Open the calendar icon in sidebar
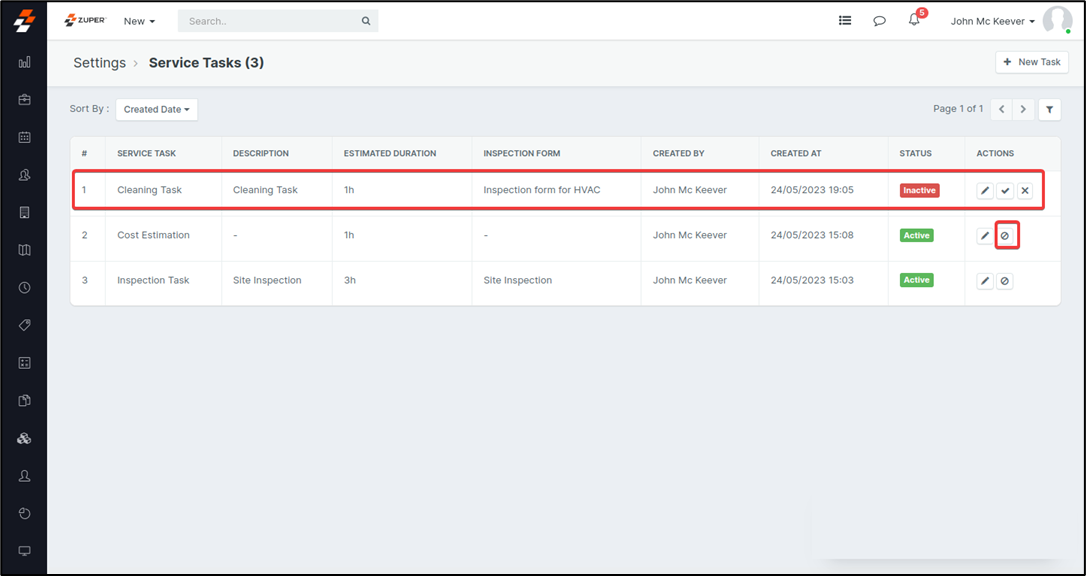 click(24, 137)
